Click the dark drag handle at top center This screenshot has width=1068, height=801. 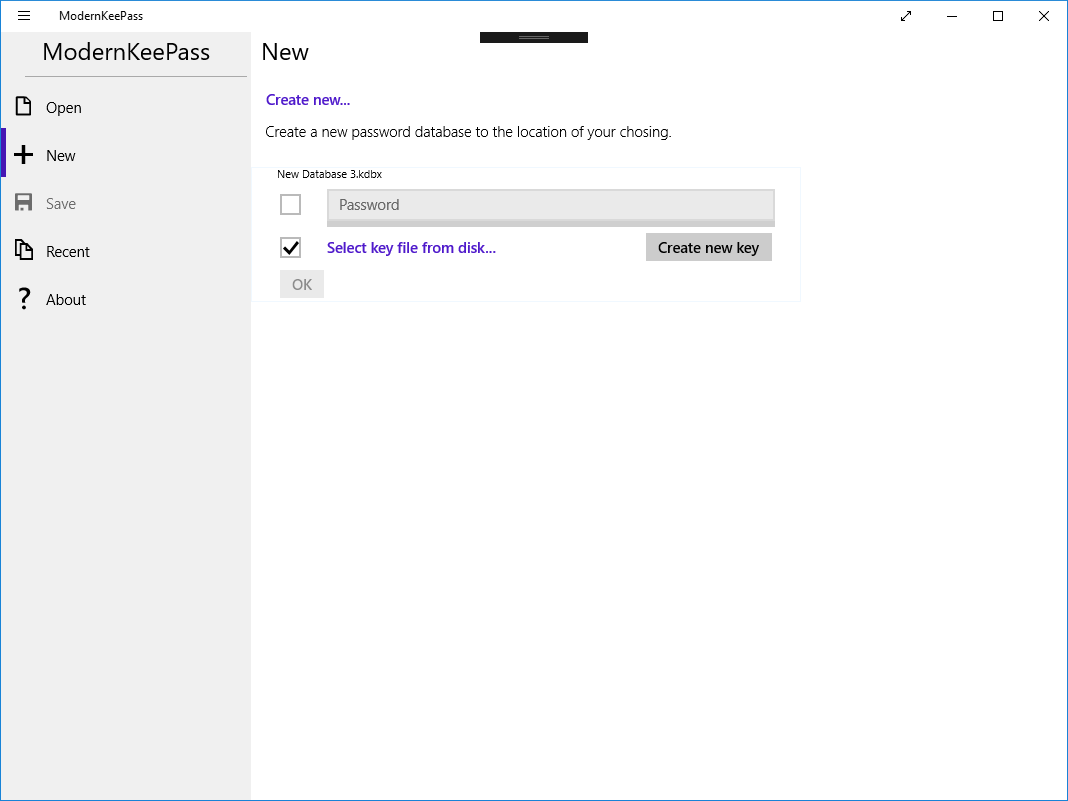[x=534, y=38]
